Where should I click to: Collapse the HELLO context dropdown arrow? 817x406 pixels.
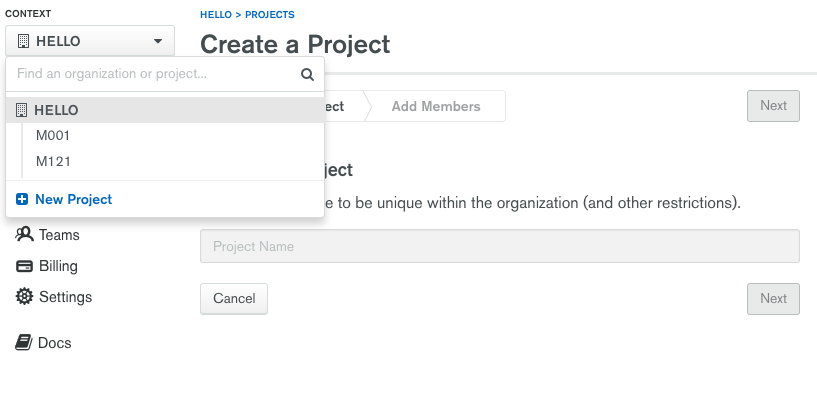158,42
